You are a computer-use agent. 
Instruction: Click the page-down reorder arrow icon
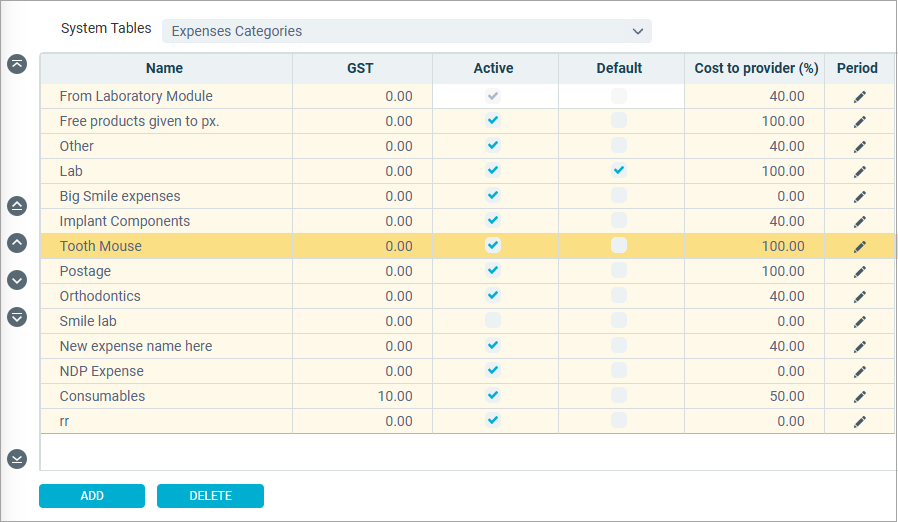point(17,316)
